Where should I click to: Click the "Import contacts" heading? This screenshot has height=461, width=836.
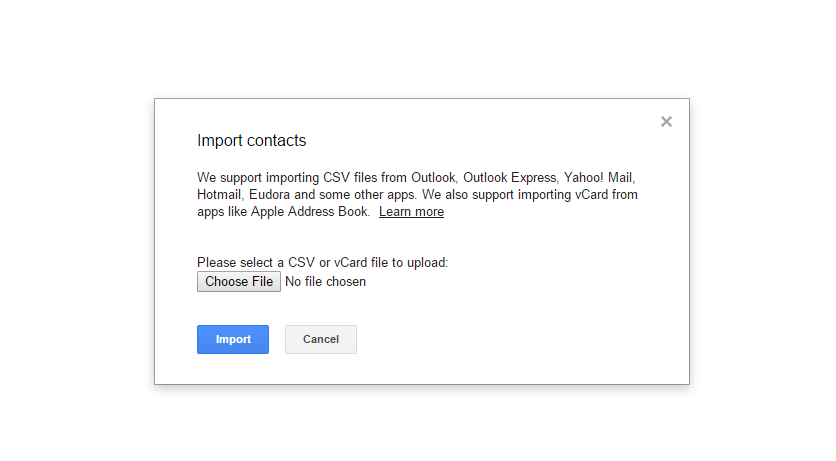(251, 141)
